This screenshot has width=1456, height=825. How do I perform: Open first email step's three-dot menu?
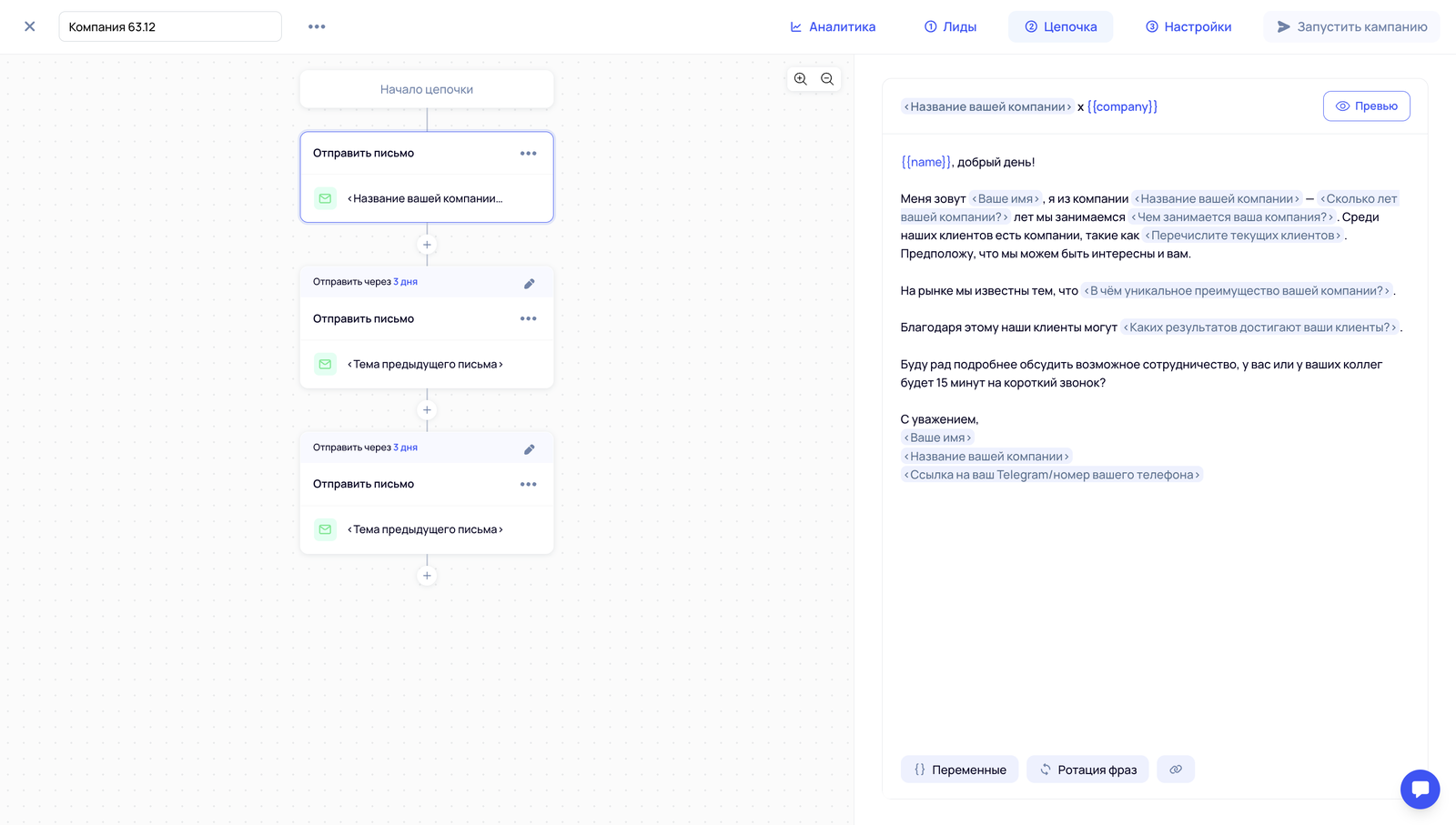[x=528, y=154]
